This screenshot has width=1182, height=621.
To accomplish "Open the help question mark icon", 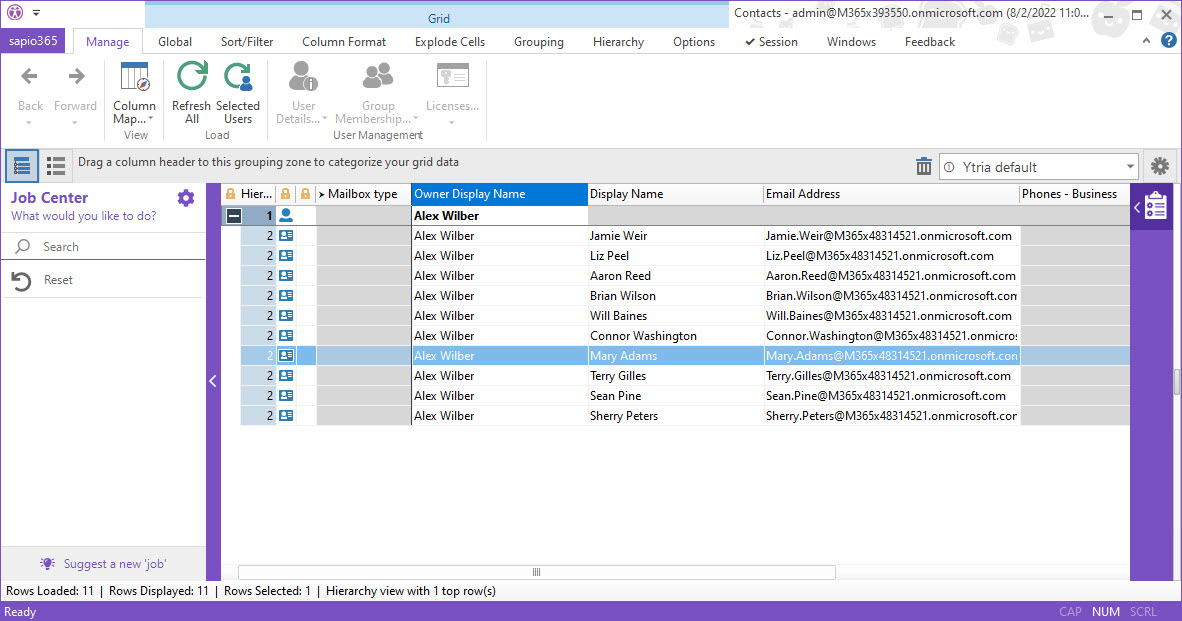I will tap(1168, 41).
